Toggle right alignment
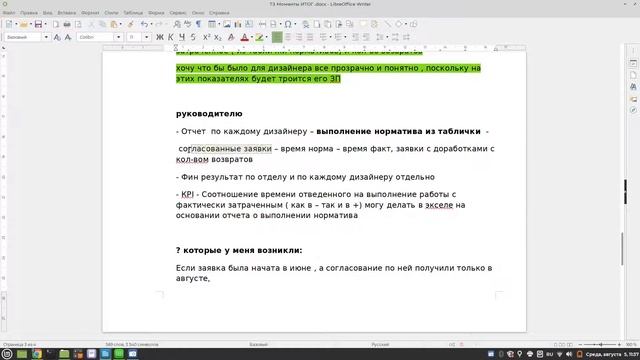Image resolution: width=640 pixels, height=360 pixels. pos(299,37)
